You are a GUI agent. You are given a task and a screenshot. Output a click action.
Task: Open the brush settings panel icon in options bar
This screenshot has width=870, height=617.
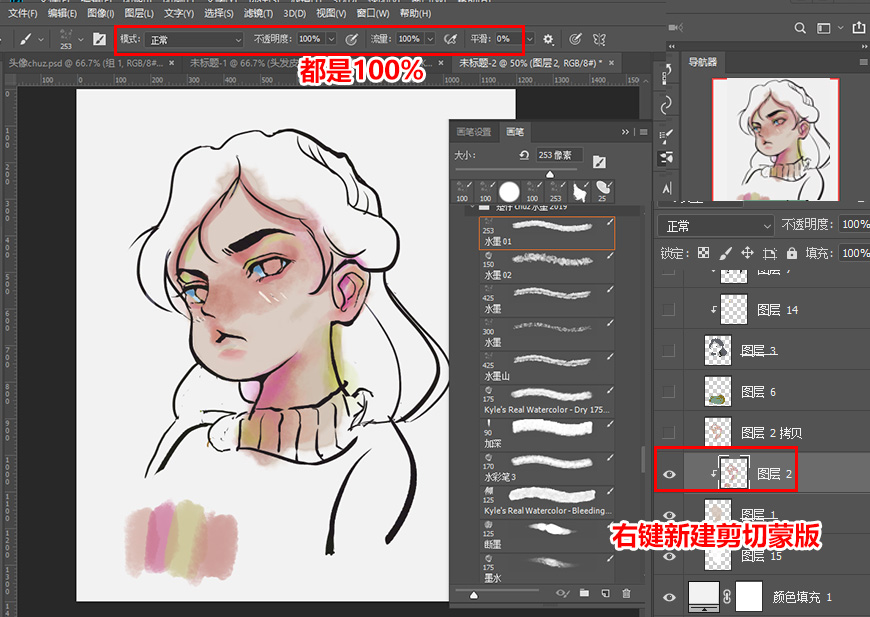pyautogui.click(x=99, y=39)
